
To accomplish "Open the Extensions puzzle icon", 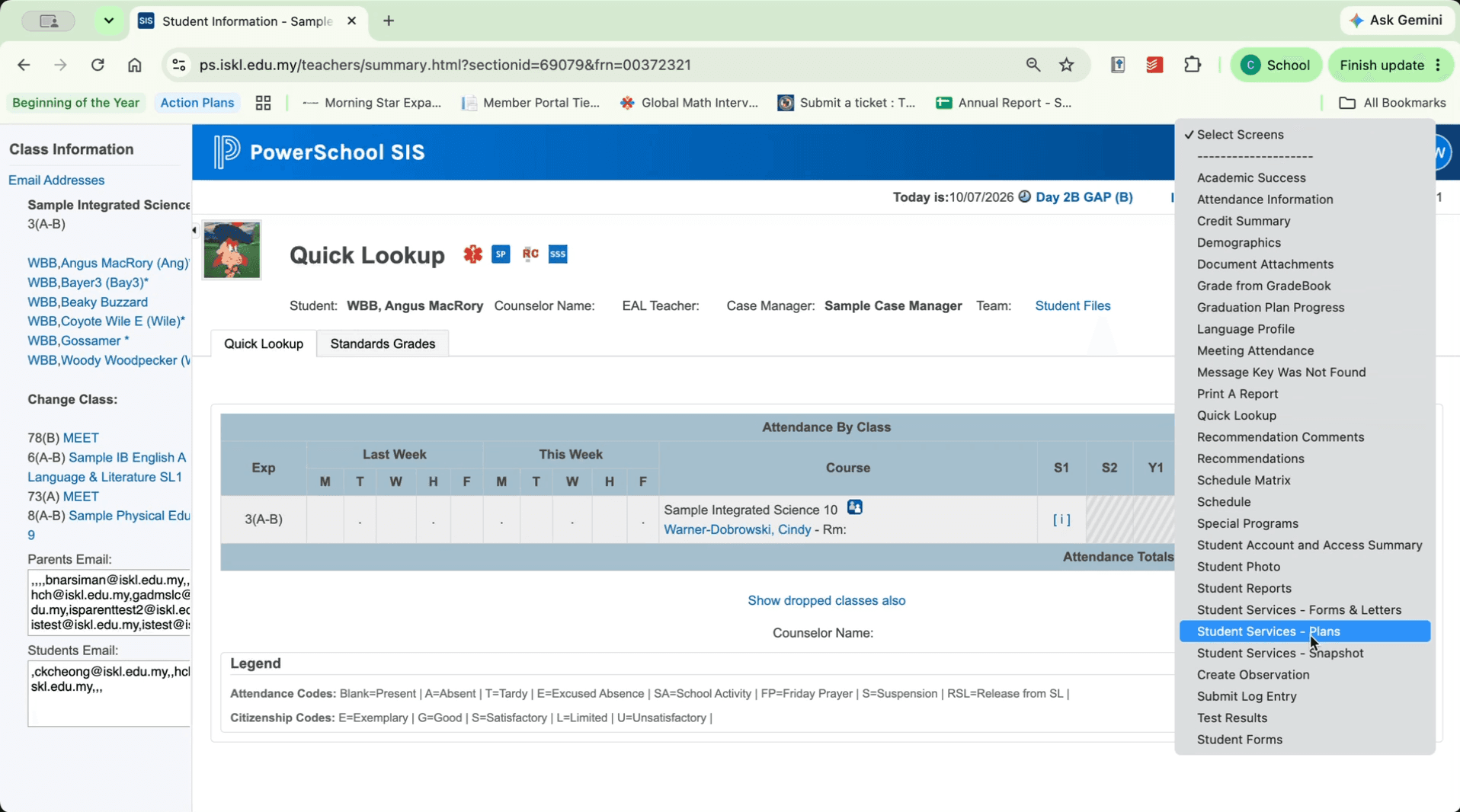I will coord(1193,65).
